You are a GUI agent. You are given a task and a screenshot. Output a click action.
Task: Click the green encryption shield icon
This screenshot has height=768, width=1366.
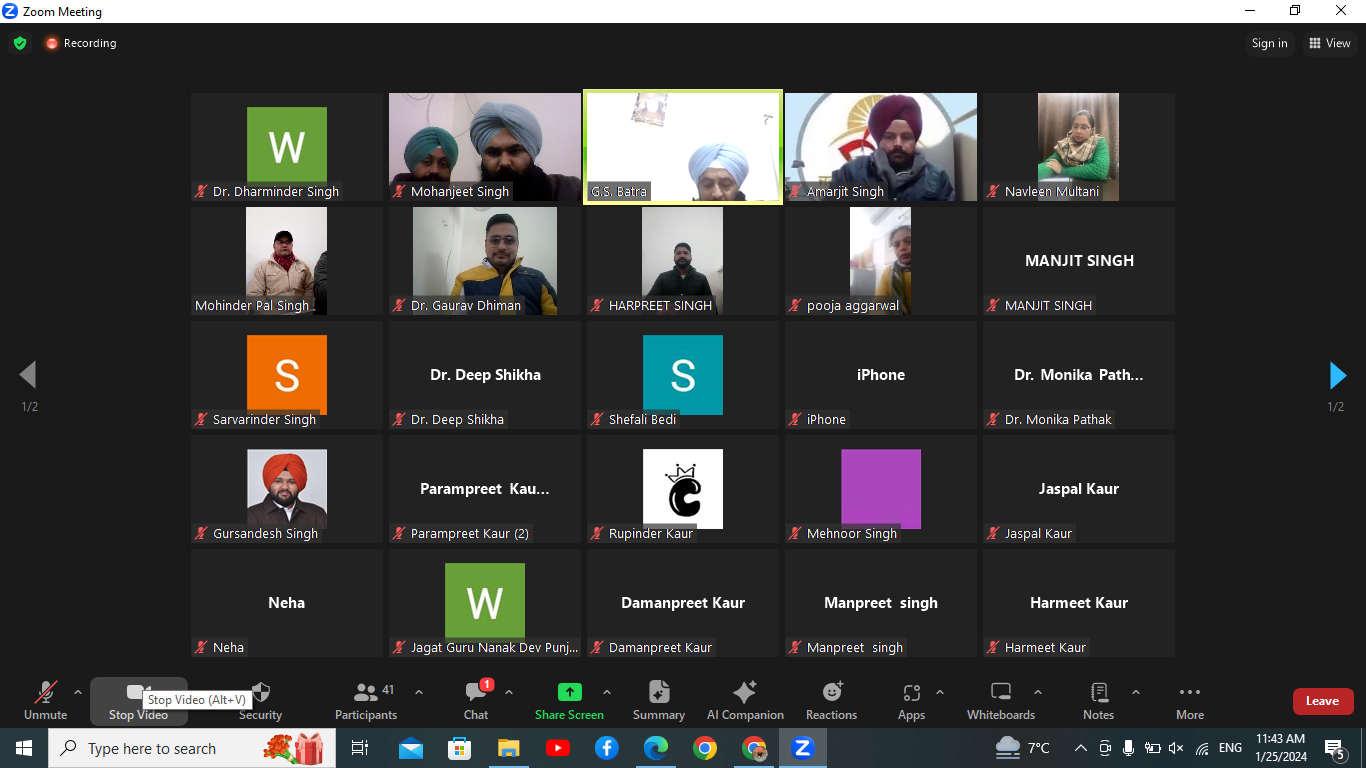pyautogui.click(x=20, y=43)
